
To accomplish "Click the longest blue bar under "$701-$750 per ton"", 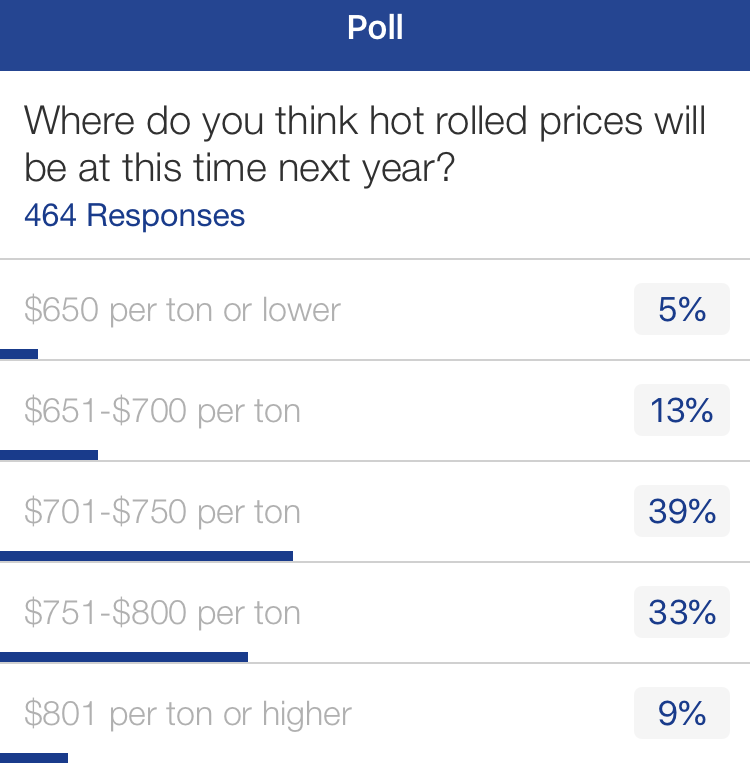I will pyautogui.click(x=146, y=556).
